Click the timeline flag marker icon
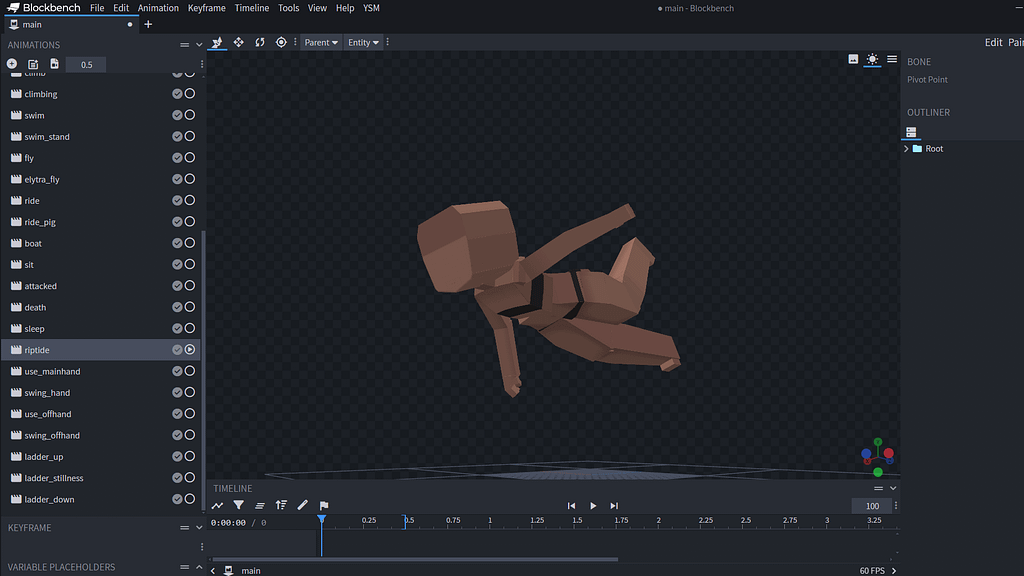Viewport: 1024px width, 576px height. click(324, 505)
